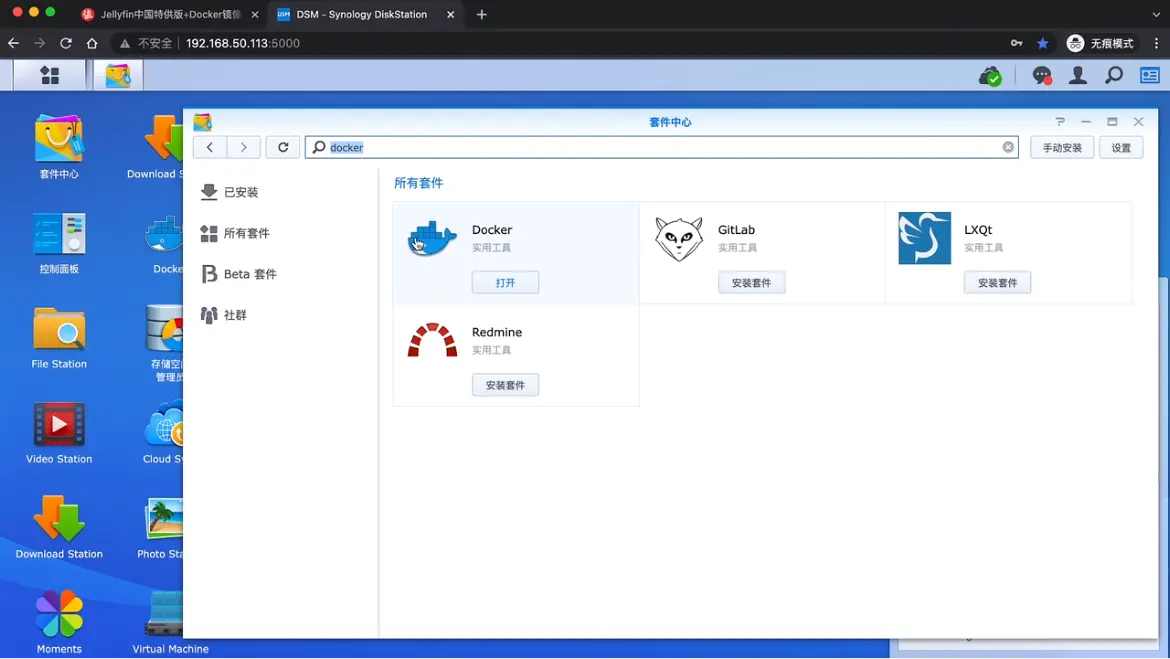Clear the docker search field

1008,147
